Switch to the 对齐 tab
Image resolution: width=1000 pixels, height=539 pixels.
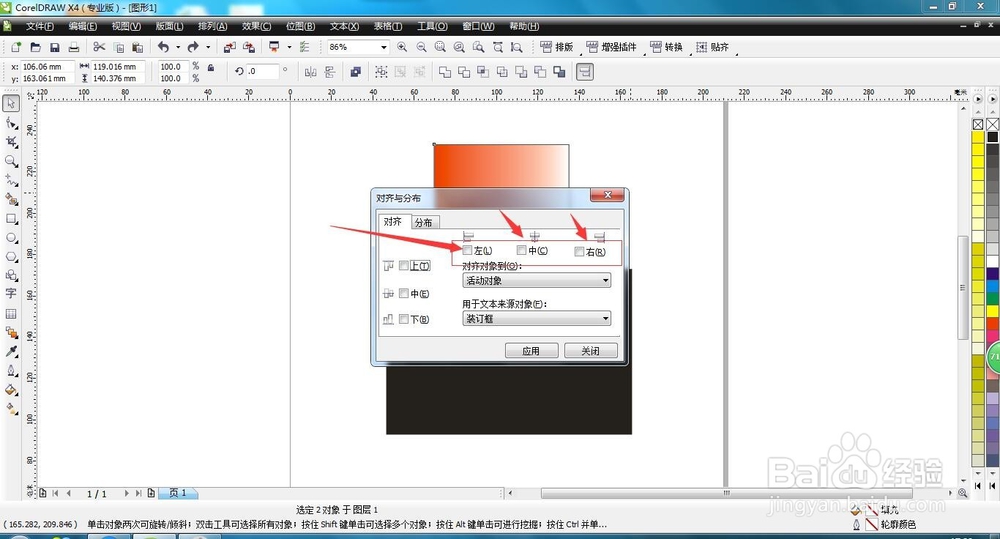pos(393,221)
